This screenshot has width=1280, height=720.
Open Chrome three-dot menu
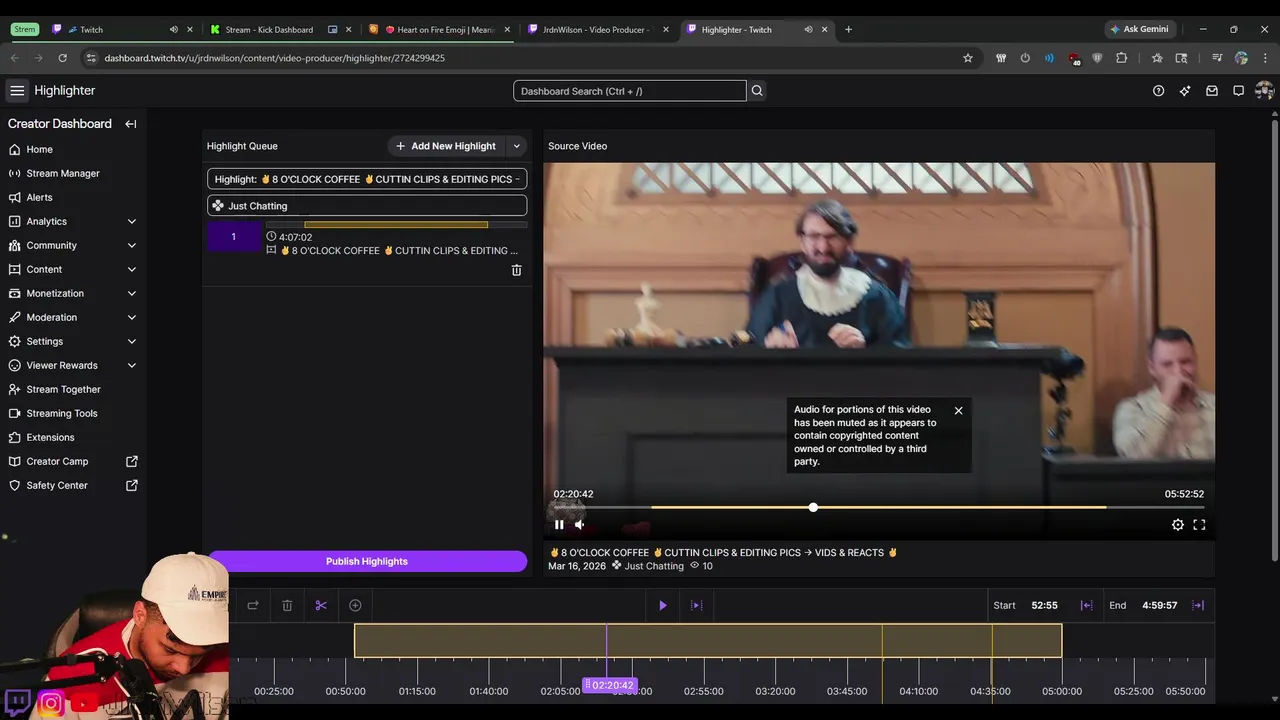point(1265,58)
